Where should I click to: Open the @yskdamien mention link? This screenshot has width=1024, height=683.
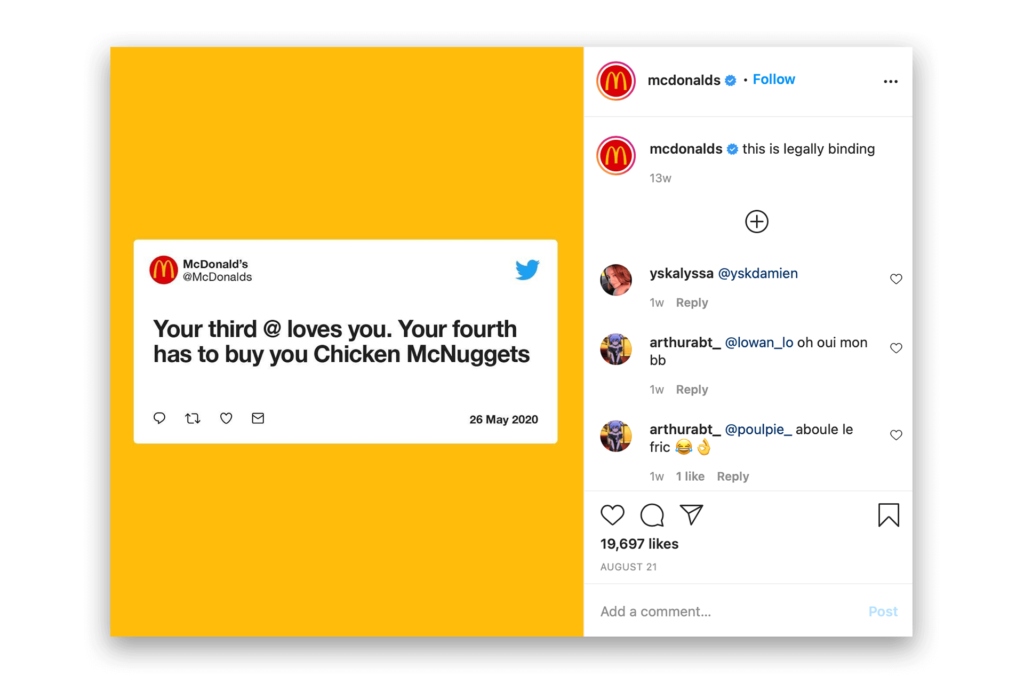tap(758, 273)
